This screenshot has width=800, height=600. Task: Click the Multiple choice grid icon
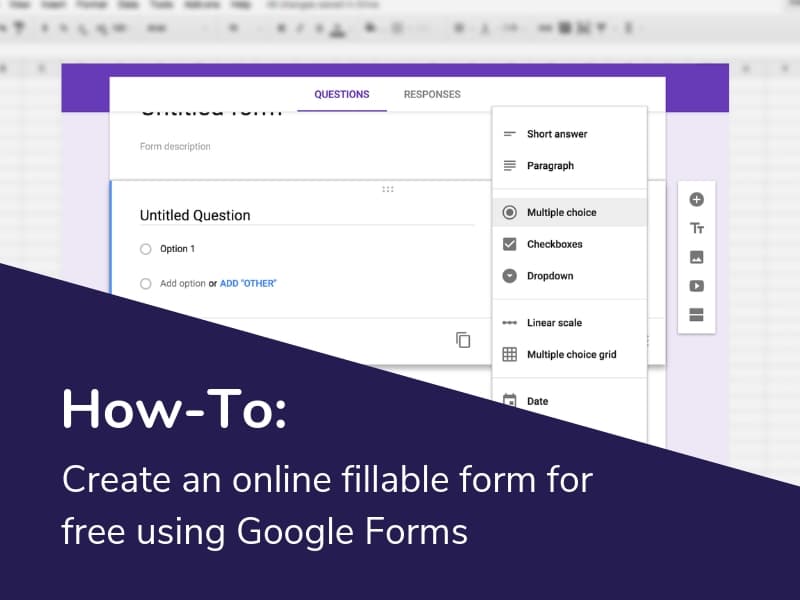(x=510, y=355)
